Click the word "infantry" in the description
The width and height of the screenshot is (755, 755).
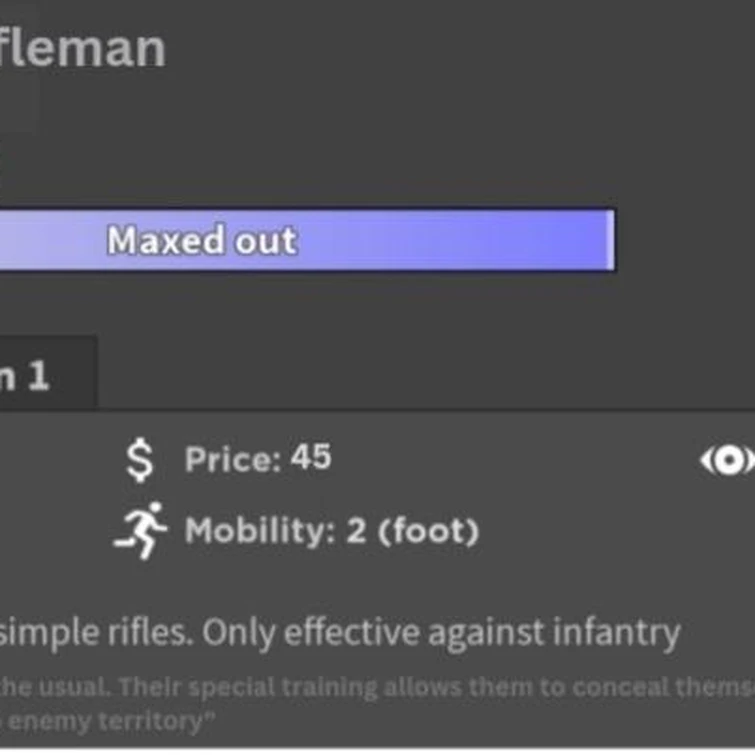[616, 632]
